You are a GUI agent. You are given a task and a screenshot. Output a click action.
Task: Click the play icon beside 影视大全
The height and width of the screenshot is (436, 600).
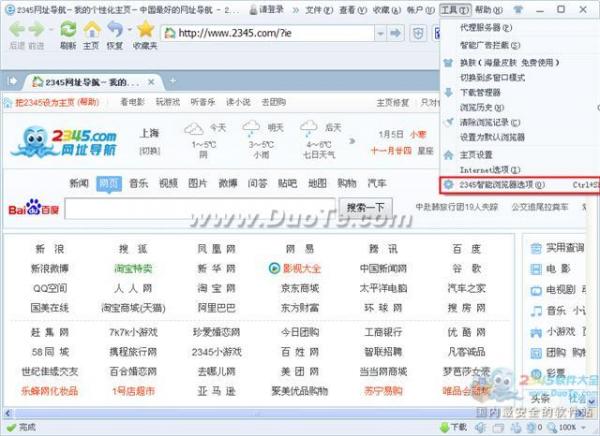point(274,268)
